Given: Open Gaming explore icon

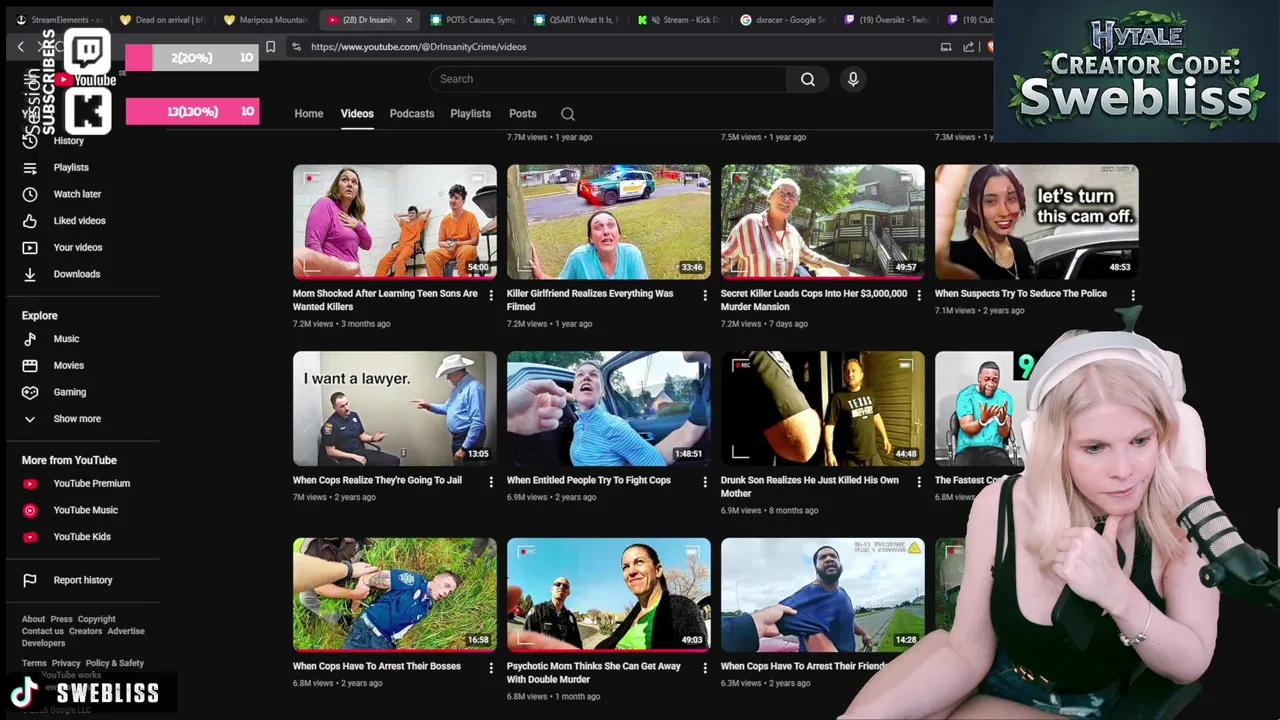Looking at the screenshot, I should pyautogui.click(x=30, y=392).
